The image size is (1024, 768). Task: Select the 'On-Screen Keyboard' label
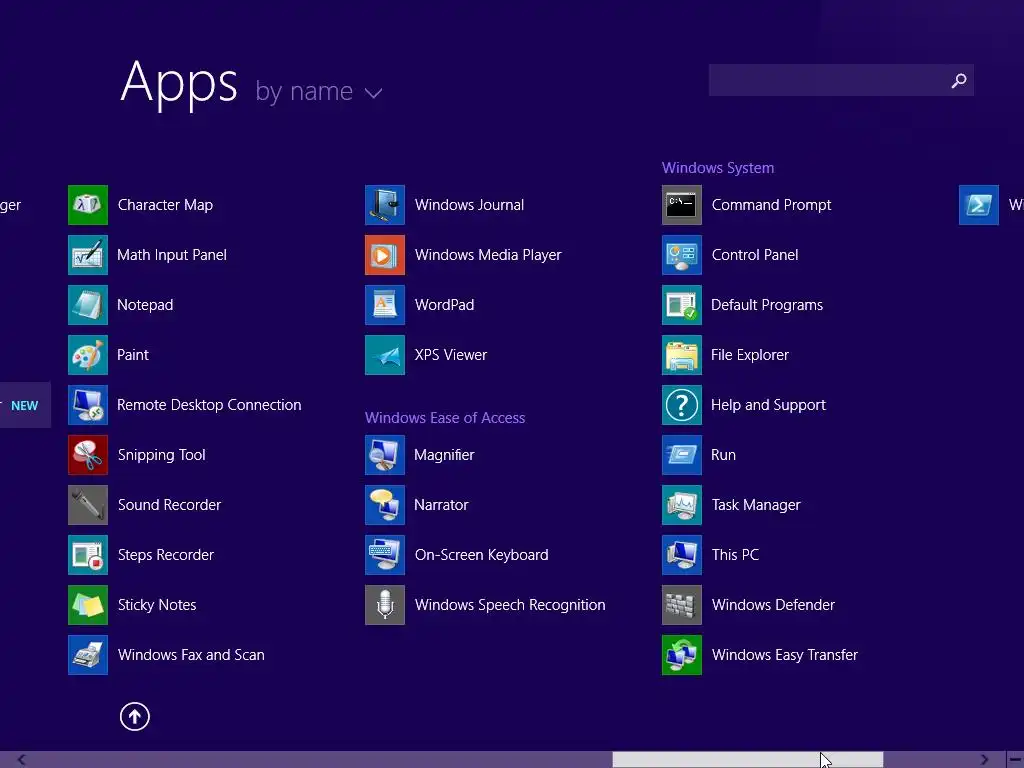coord(481,554)
